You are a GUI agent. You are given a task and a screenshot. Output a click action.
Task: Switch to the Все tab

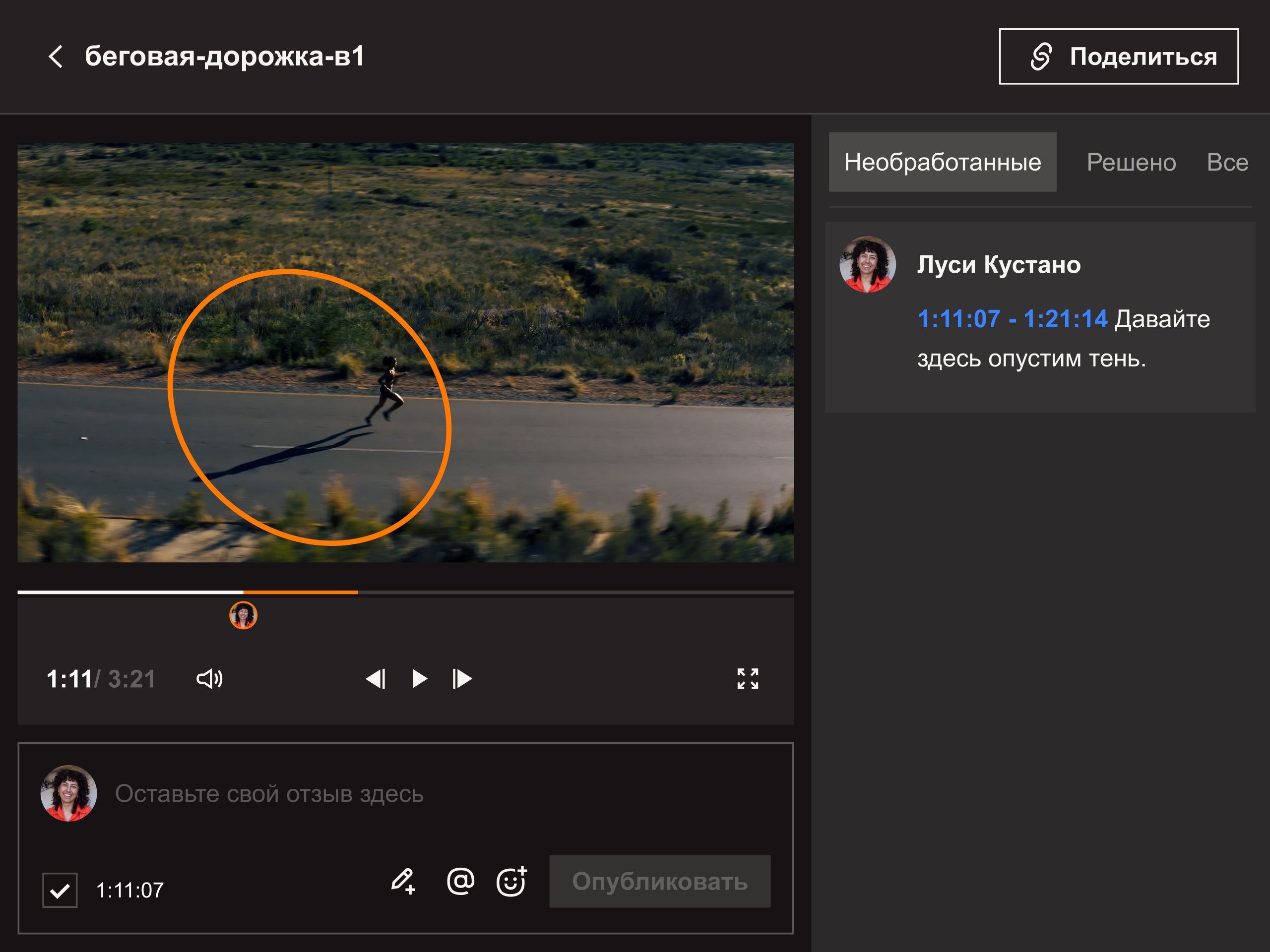pos(1228,163)
